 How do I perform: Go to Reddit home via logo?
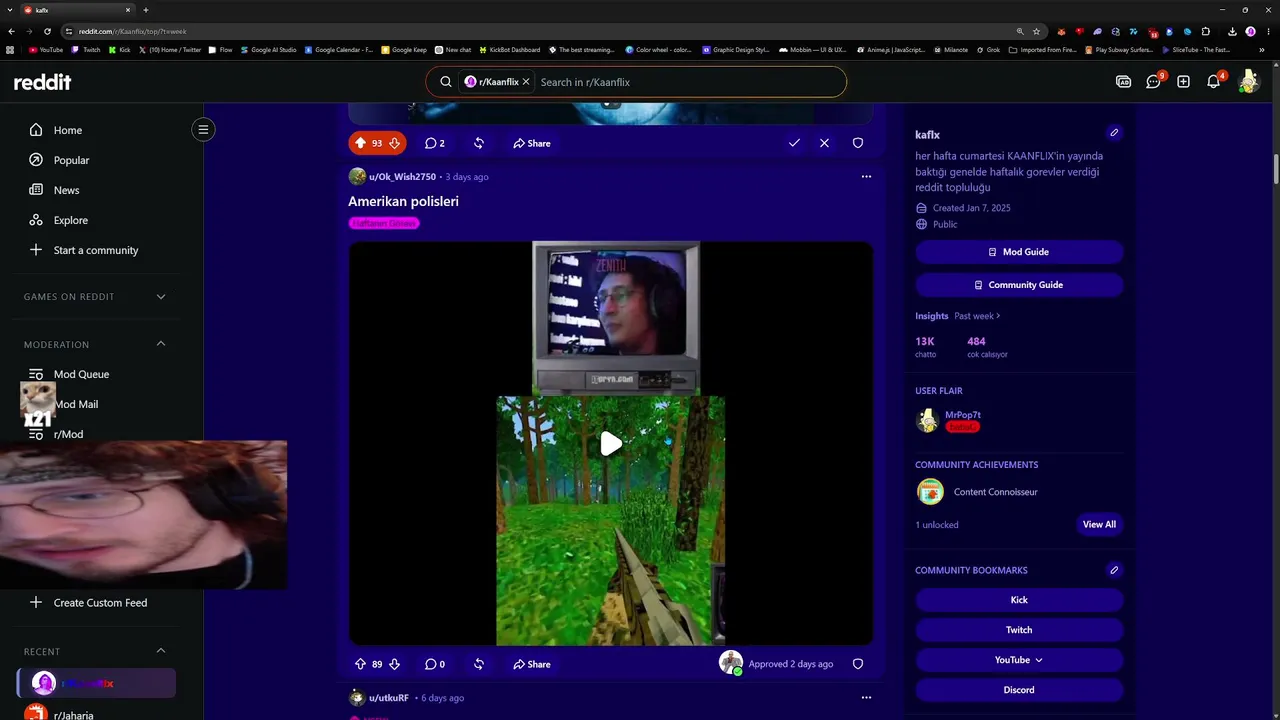(42, 82)
